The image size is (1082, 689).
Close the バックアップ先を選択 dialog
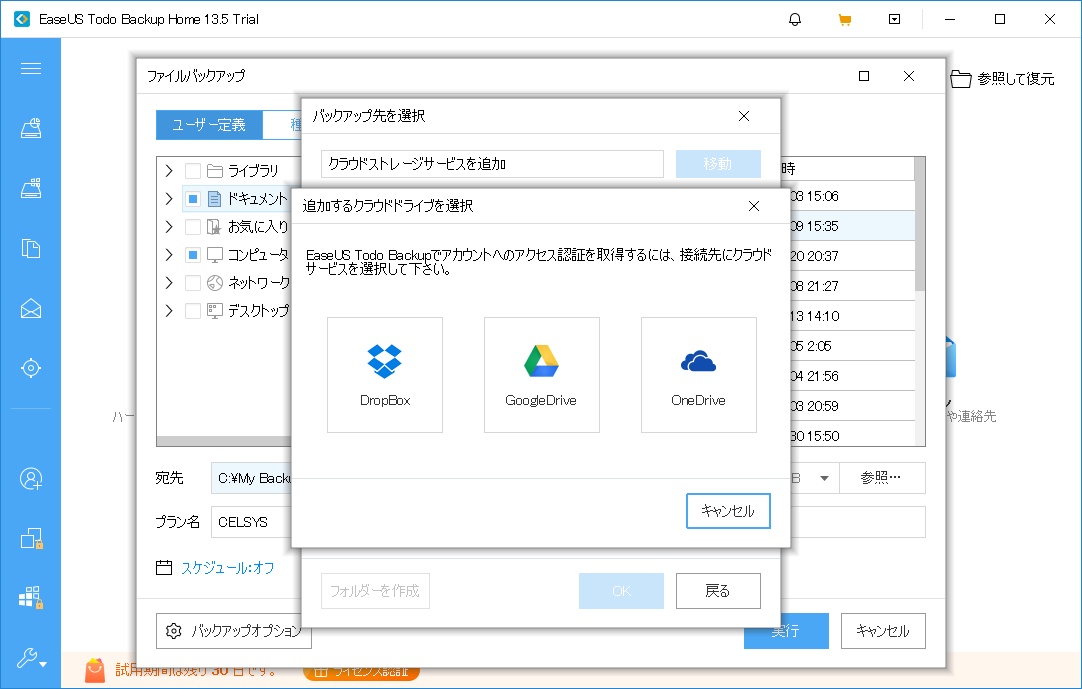(744, 116)
